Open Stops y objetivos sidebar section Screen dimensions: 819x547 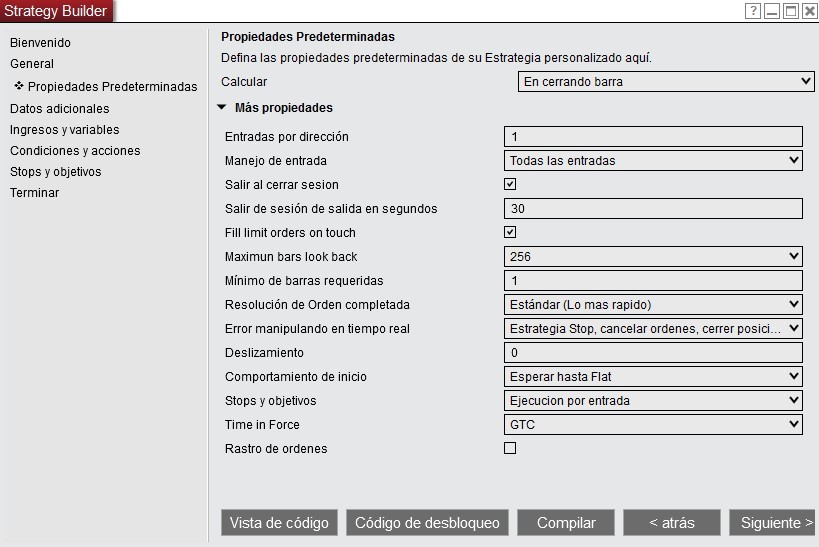coord(55,172)
